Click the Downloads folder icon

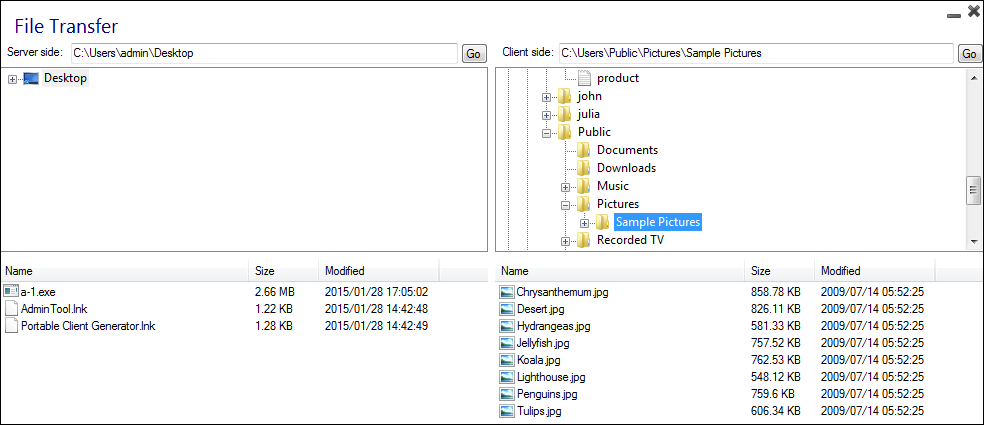(x=585, y=168)
